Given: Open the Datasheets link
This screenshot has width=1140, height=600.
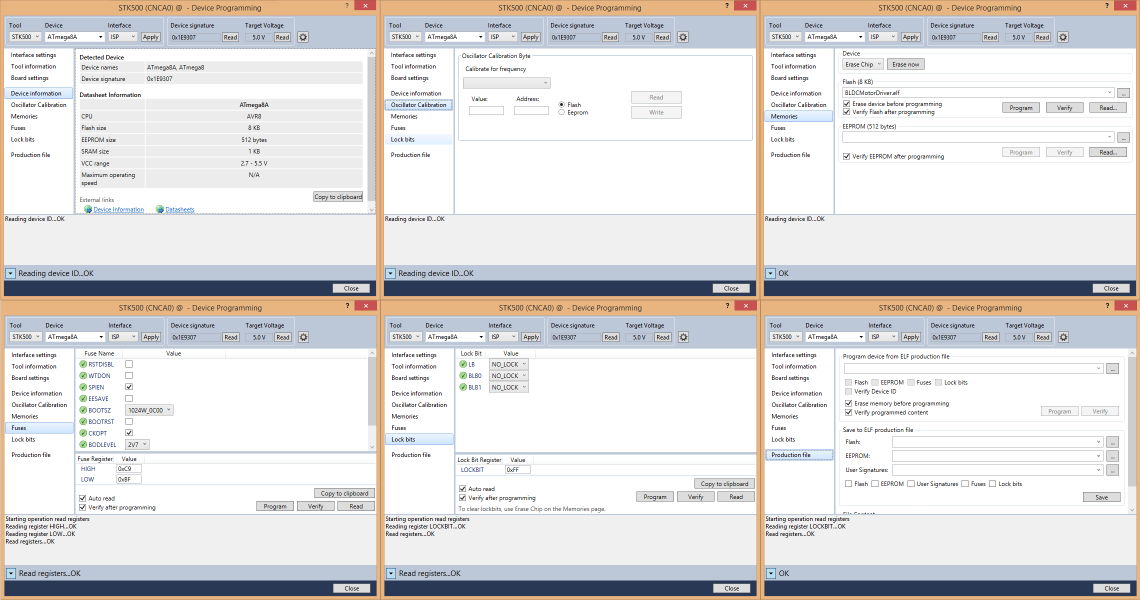Looking at the screenshot, I should pyautogui.click(x=180, y=209).
